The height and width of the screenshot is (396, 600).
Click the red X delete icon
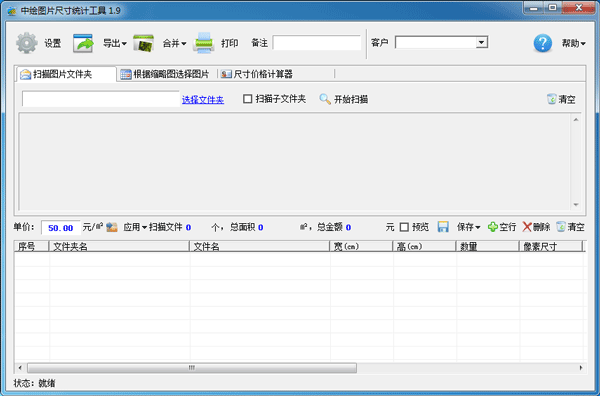tap(527, 227)
